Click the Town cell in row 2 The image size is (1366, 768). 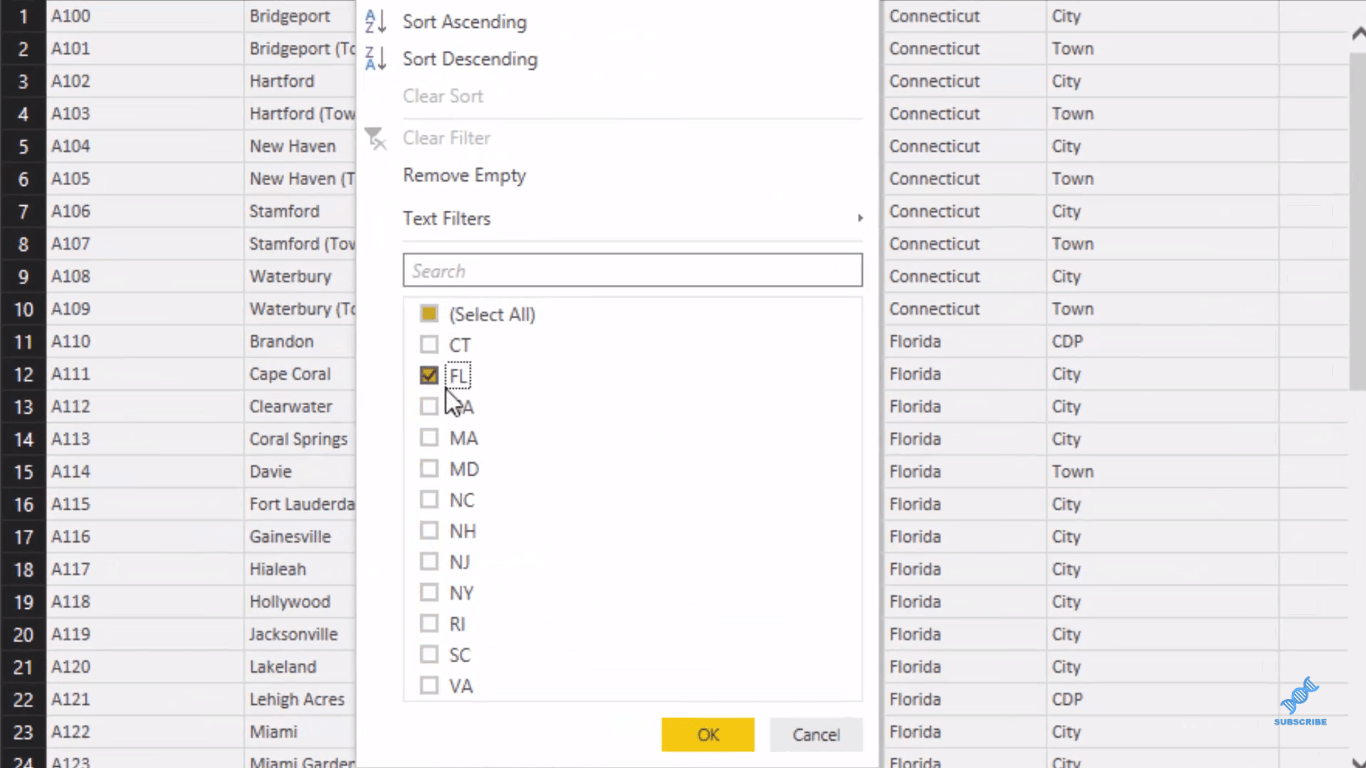click(1162, 49)
